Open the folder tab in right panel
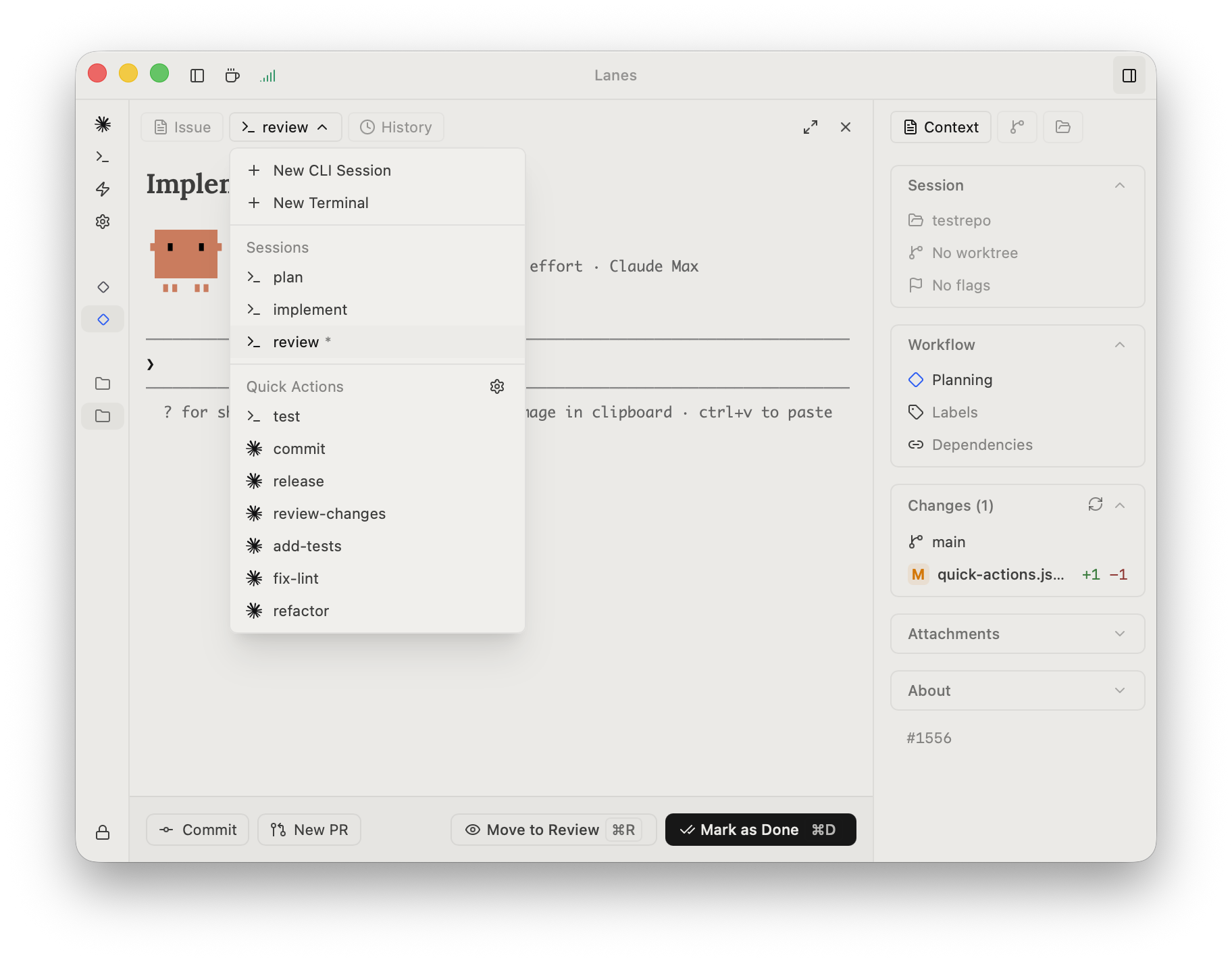Screen dimensions: 1232x962 [x=1063, y=127]
